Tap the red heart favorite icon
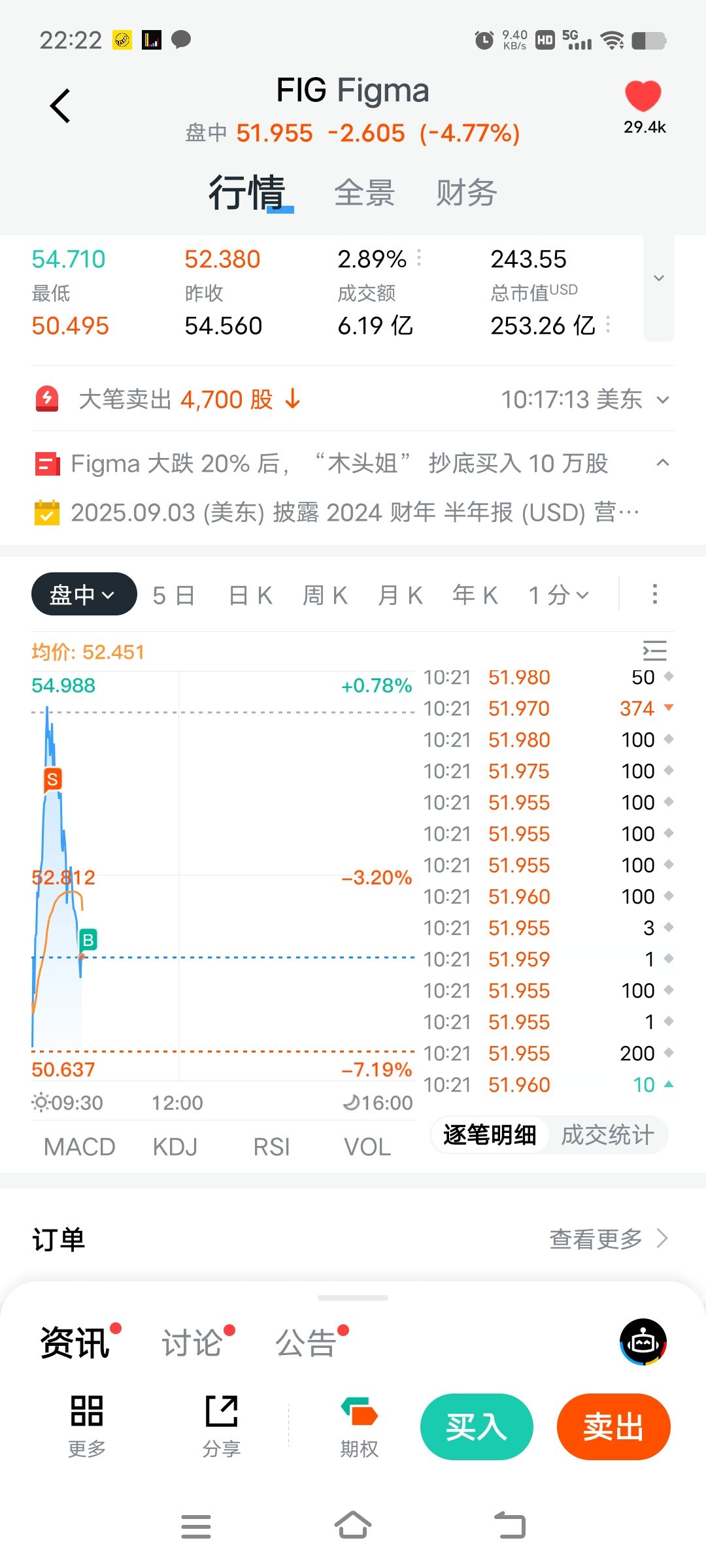706x1568 pixels. (643, 97)
